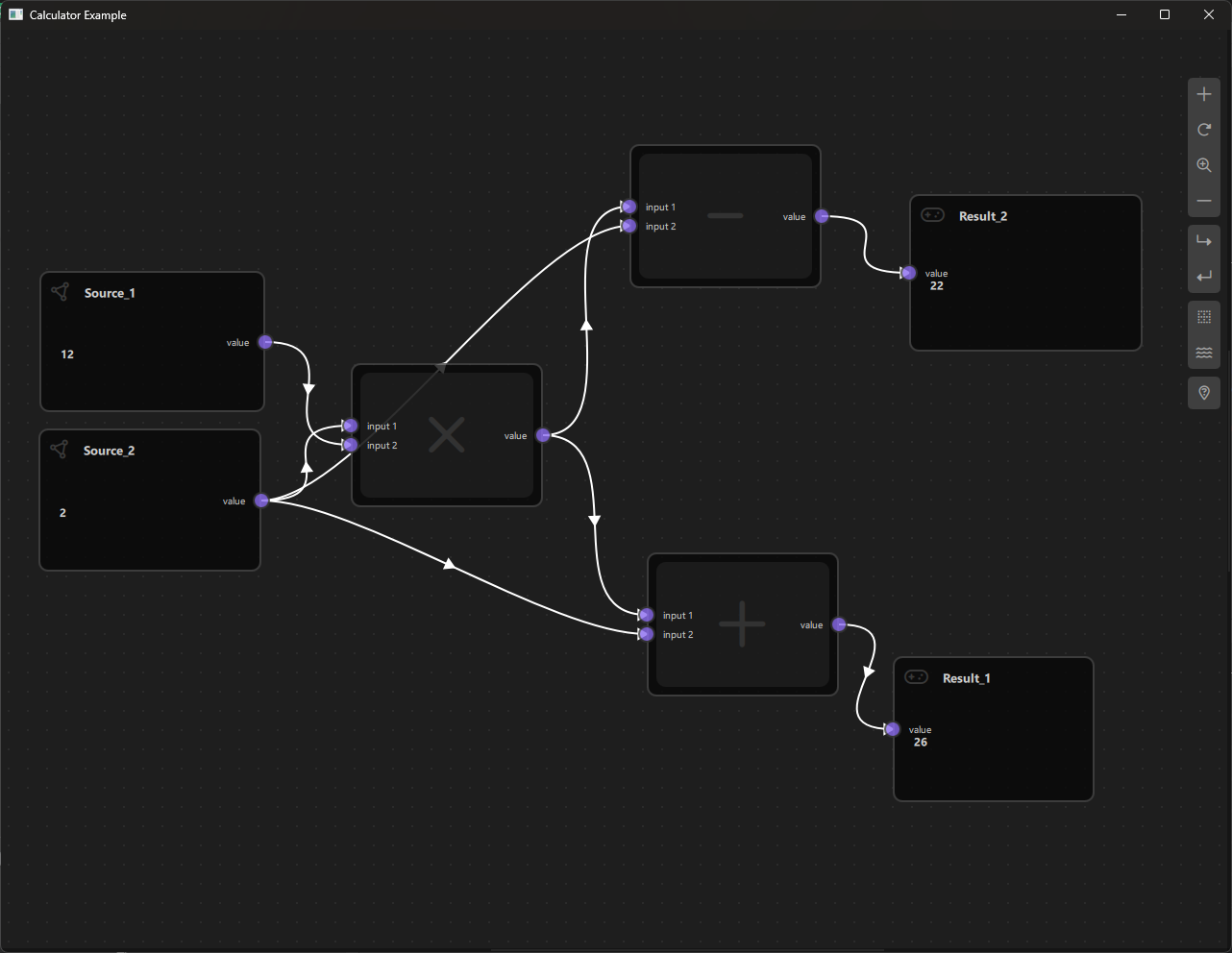Click input 1 port of subtraction node
This screenshot has width=1232, height=953.
point(629,207)
